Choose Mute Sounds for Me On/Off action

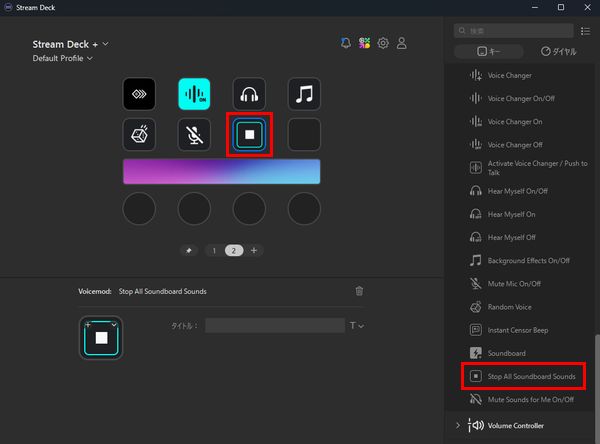520,400
